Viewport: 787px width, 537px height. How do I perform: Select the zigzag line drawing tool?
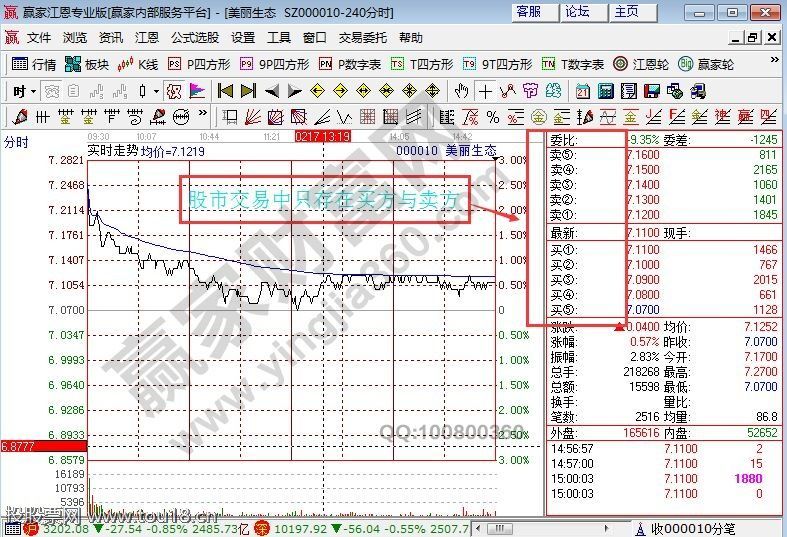click(508, 91)
